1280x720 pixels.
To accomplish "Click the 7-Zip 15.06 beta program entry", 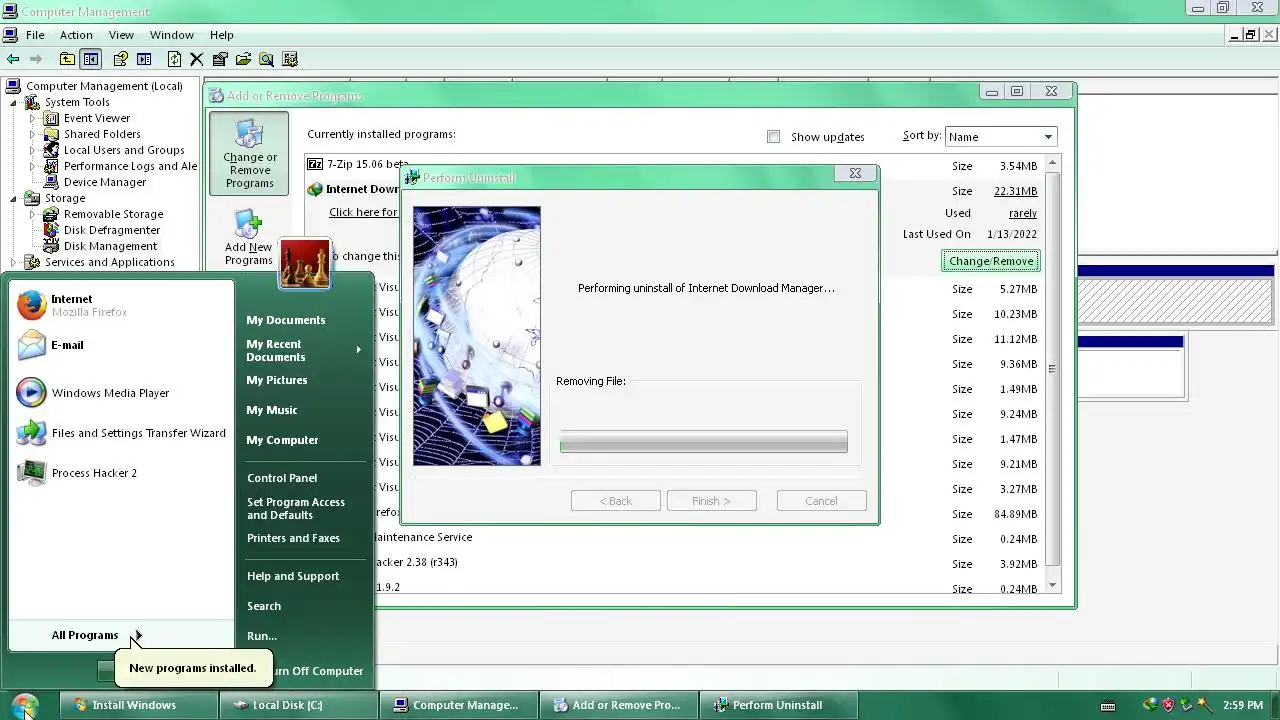I will [358, 164].
